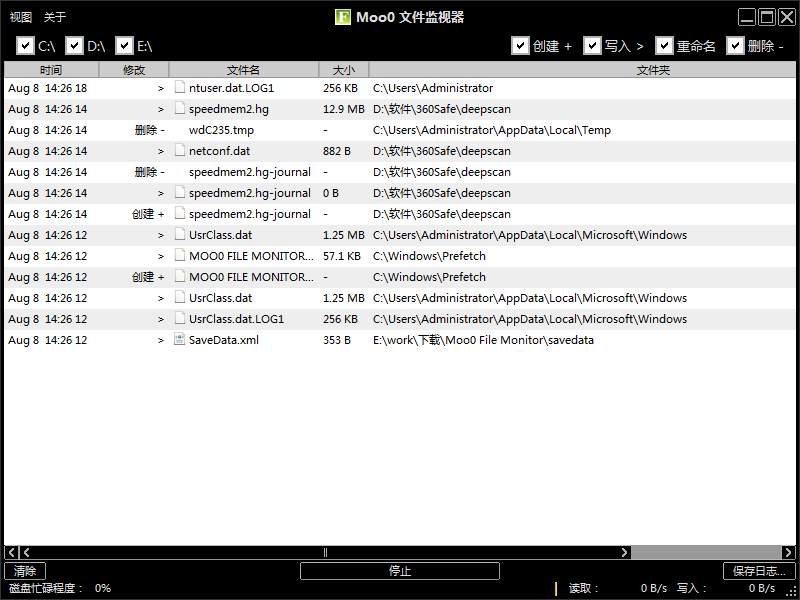Disable monitoring of drive E:\
Image resolution: width=800 pixels, height=600 pixels.
pos(124,45)
